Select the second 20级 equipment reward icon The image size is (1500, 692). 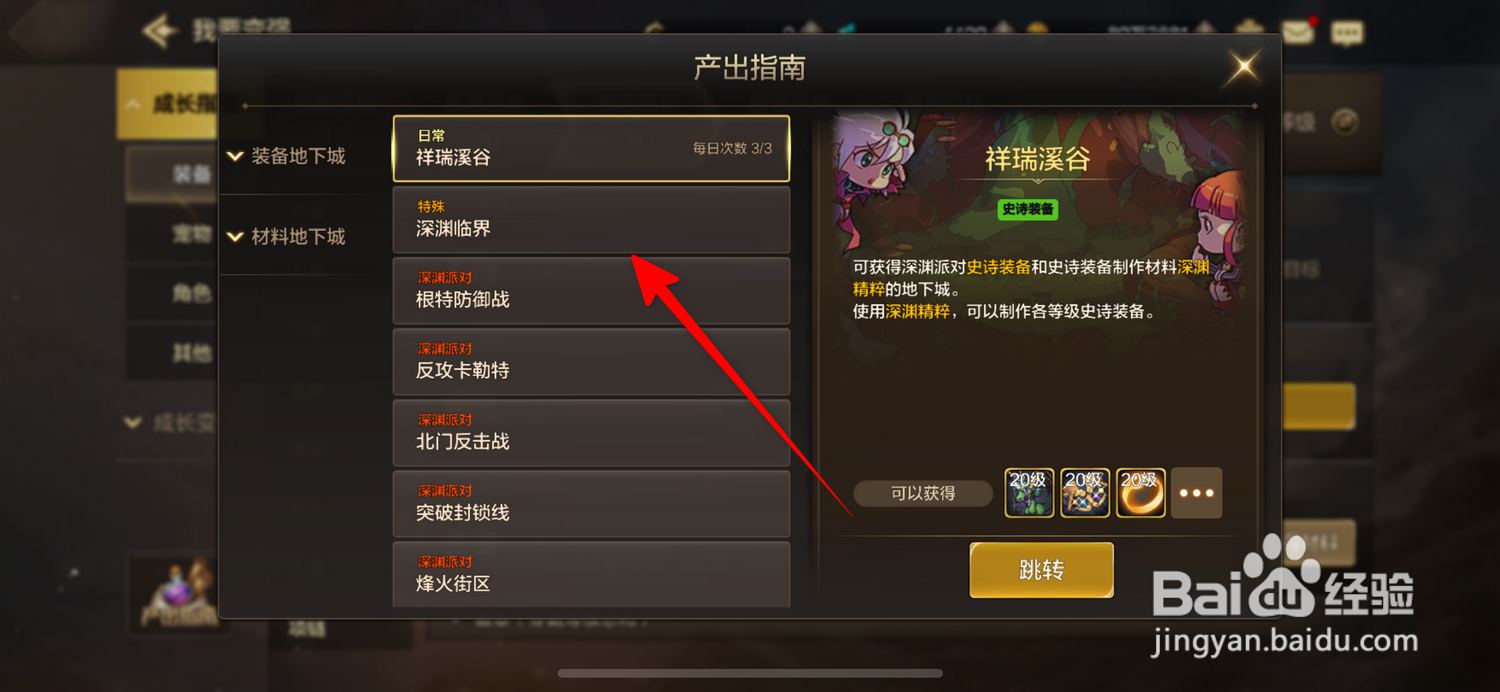[x=1085, y=493]
